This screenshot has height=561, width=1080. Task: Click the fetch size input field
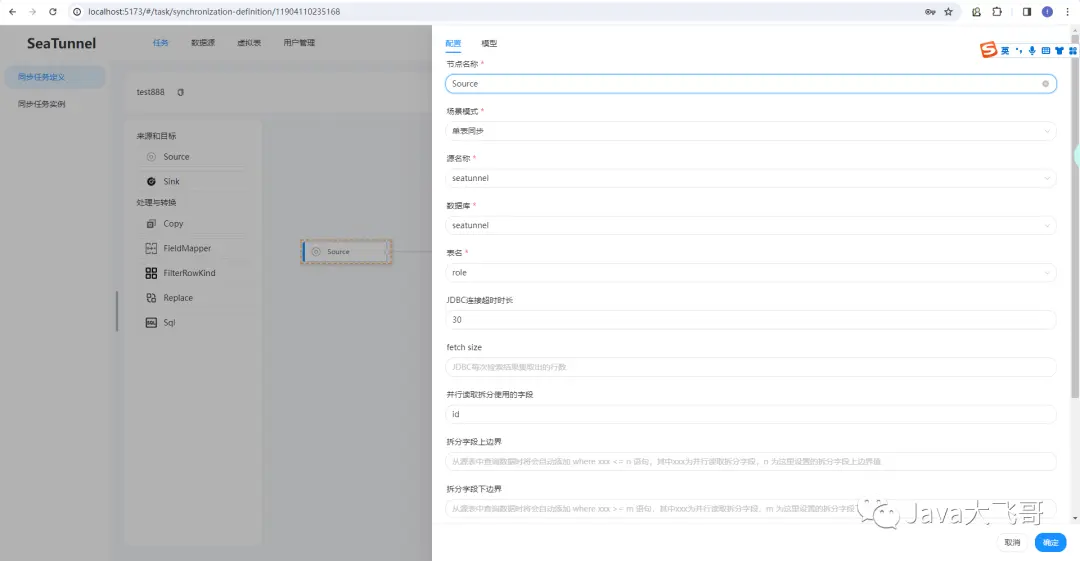[x=751, y=367]
